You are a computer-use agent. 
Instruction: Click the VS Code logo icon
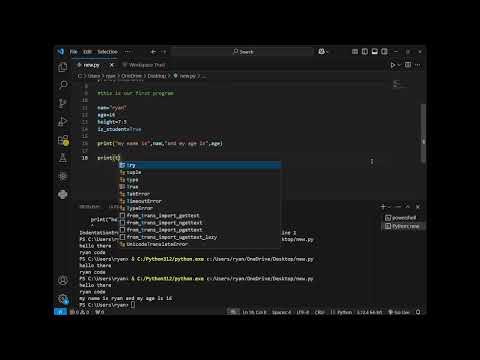coord(61,52)
